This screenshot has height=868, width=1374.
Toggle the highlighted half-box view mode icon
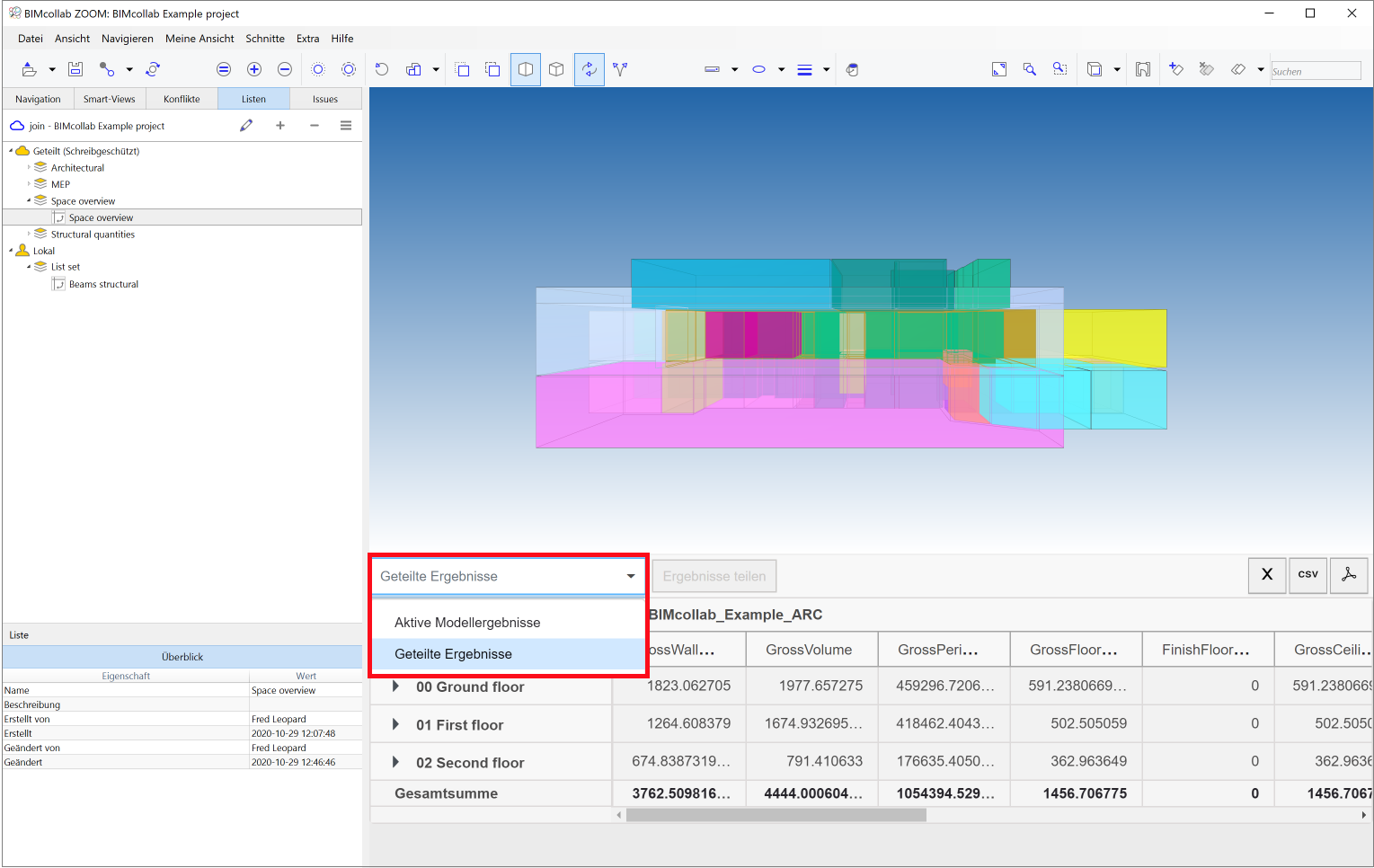click(x=526, y=69)
